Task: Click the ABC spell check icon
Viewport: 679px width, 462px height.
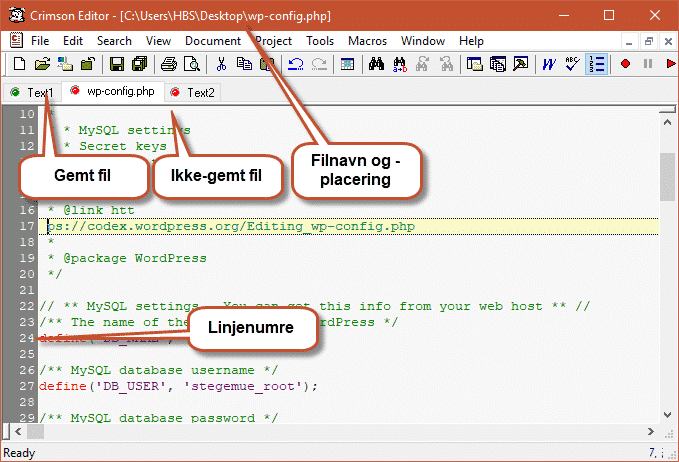Action: pos(572,64)
